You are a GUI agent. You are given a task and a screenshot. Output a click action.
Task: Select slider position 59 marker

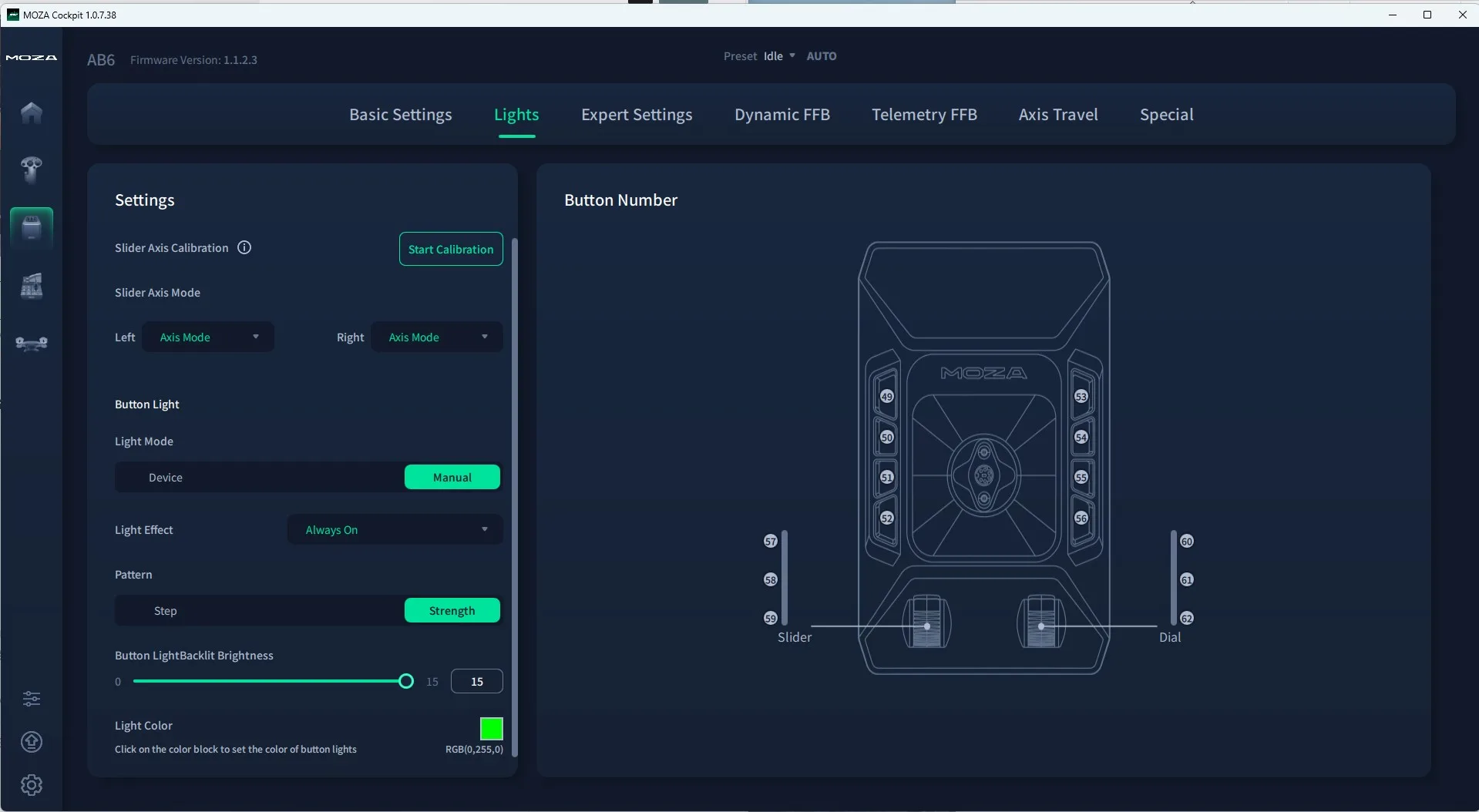click(771, 619)
